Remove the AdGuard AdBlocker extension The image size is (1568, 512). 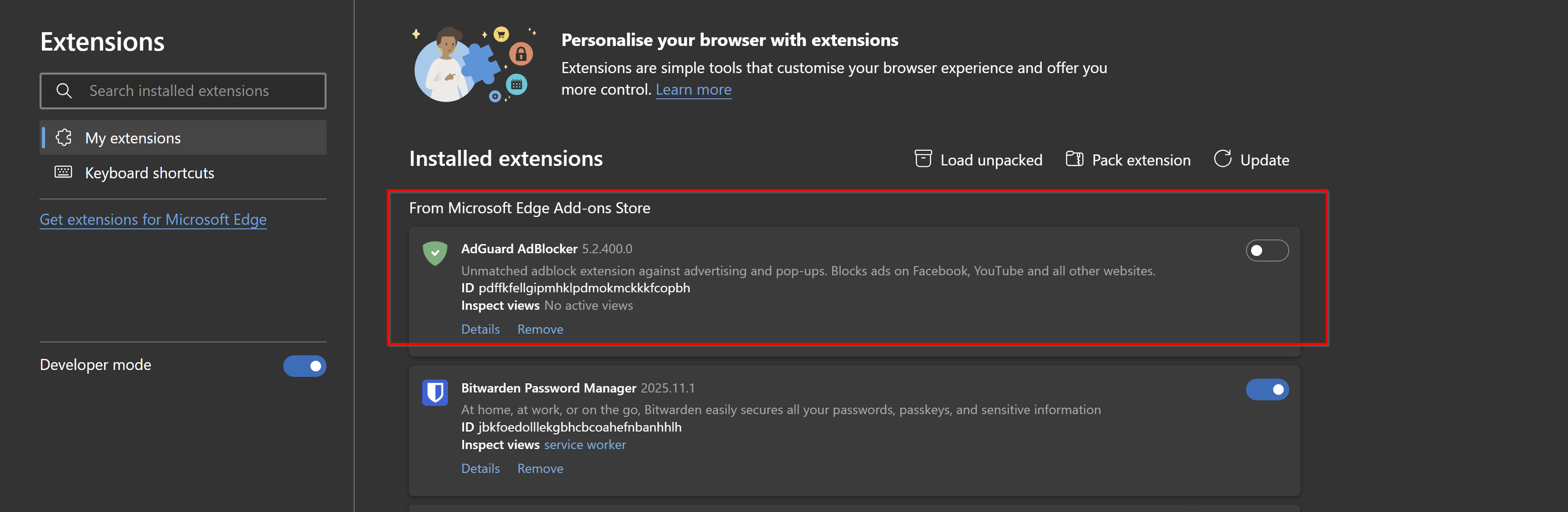[540, 329]
